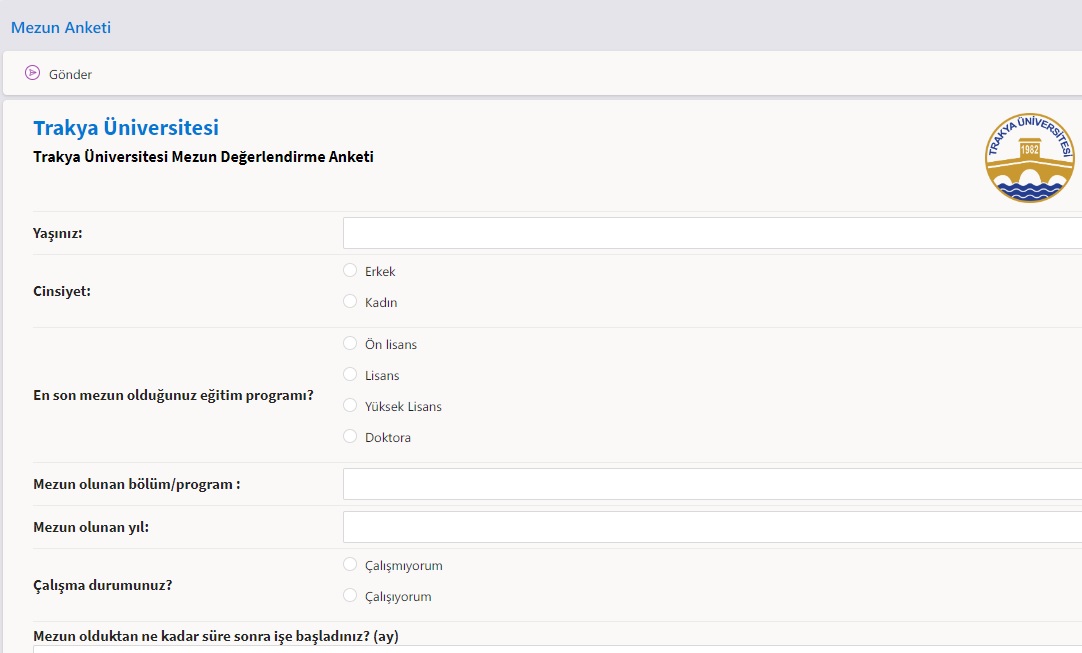Select the Çalışmıyorum radio option
Viewport: 1082px width, 653px height.
click(350, 564)
